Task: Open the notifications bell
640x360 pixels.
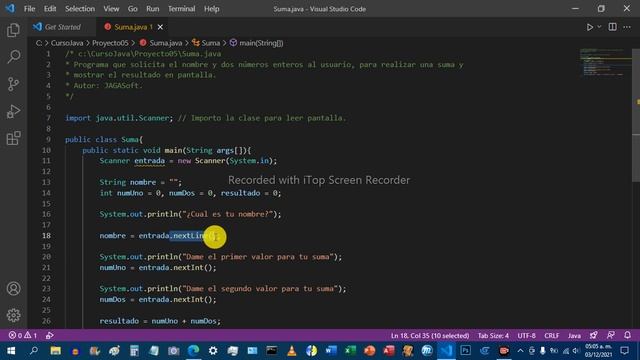Action: (x=627, y=336)
